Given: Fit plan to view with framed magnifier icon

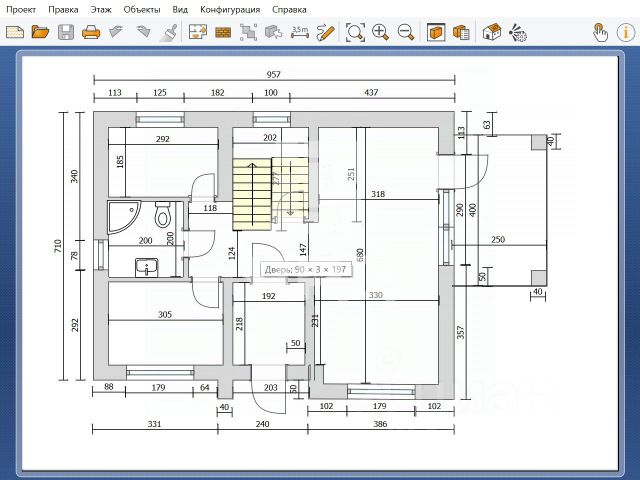Looking at the screenshot, I should coord(355,32).
